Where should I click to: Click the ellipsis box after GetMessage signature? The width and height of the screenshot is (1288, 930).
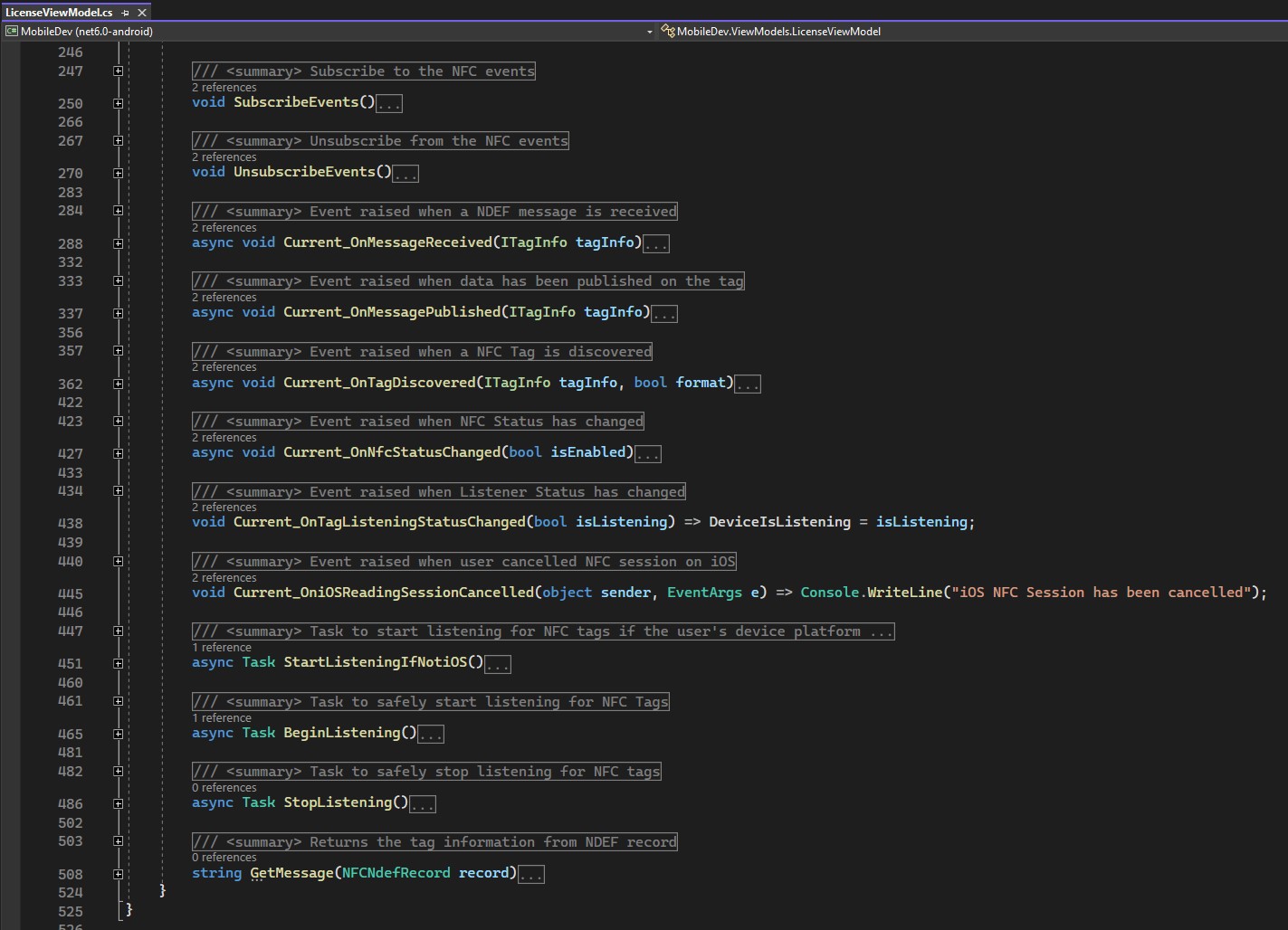[x=531, y=874]
